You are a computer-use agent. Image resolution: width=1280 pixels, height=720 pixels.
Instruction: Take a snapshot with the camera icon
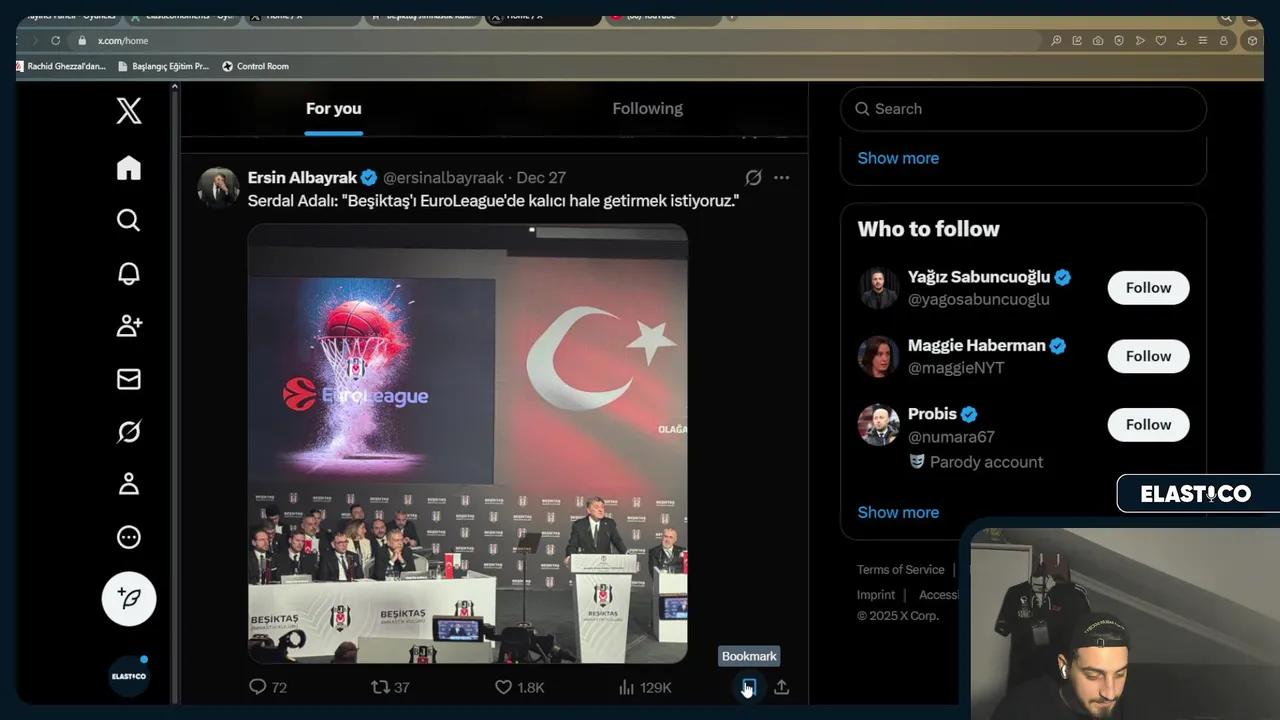pyautogui.click(x=1098, y=41)
